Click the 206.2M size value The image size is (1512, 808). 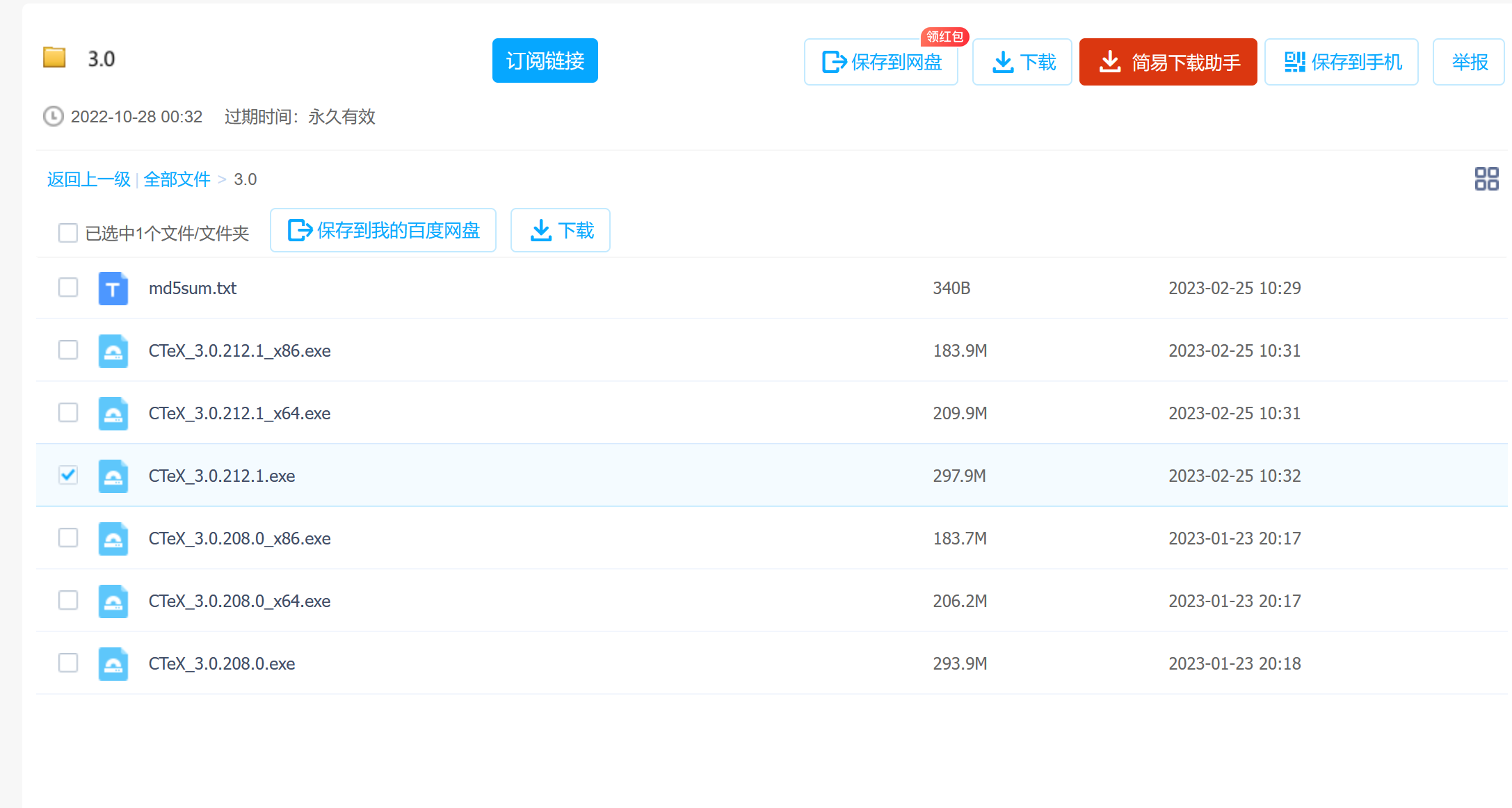coord(960,601)
